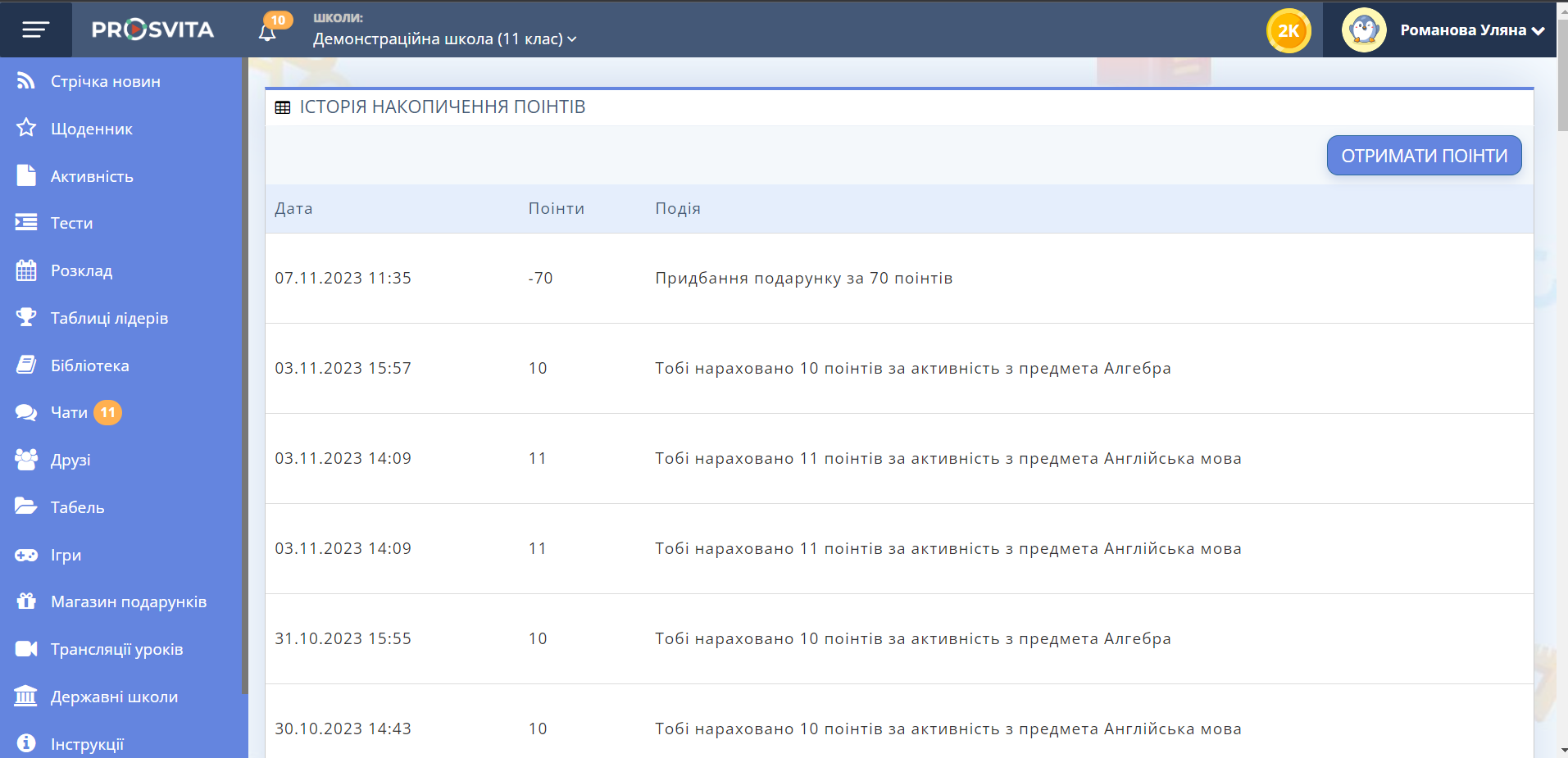Expand the school selector Демонстраційна школа (11 клас)
1568x758 pixels.
(x=444, y=39)
